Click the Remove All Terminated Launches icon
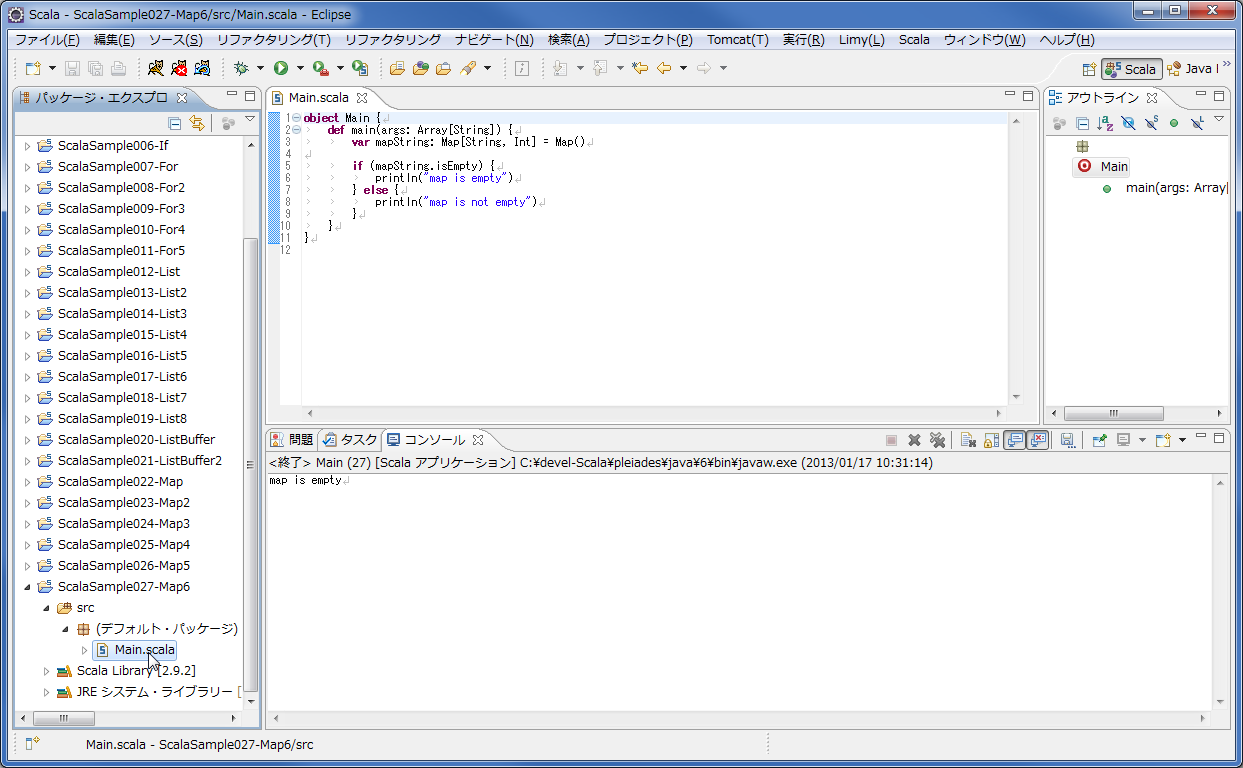This screenshot has height=768, width=1243. pyautogui.click(x=937, y=440)
